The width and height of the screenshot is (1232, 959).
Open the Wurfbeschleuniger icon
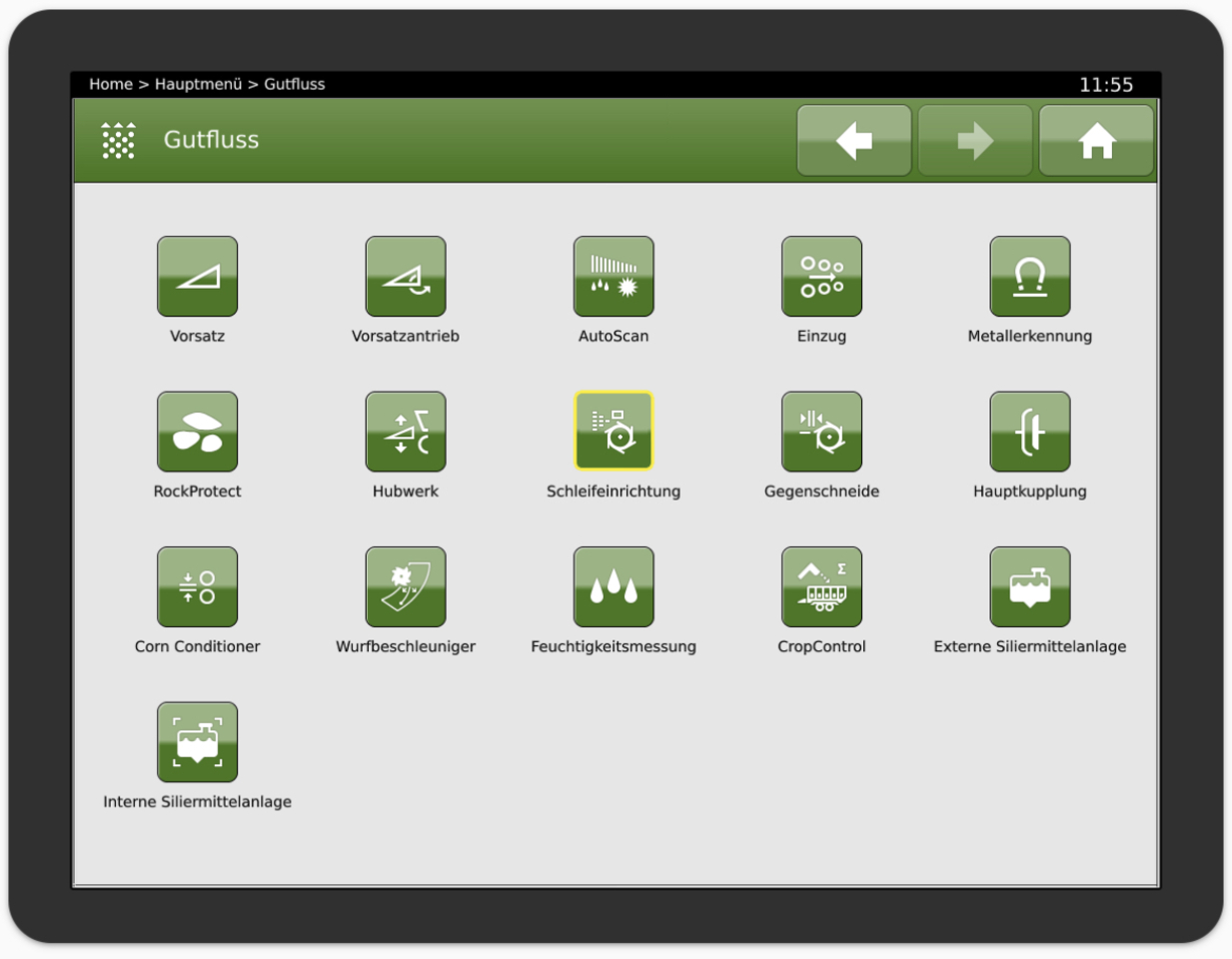click(x=405, y=586)
